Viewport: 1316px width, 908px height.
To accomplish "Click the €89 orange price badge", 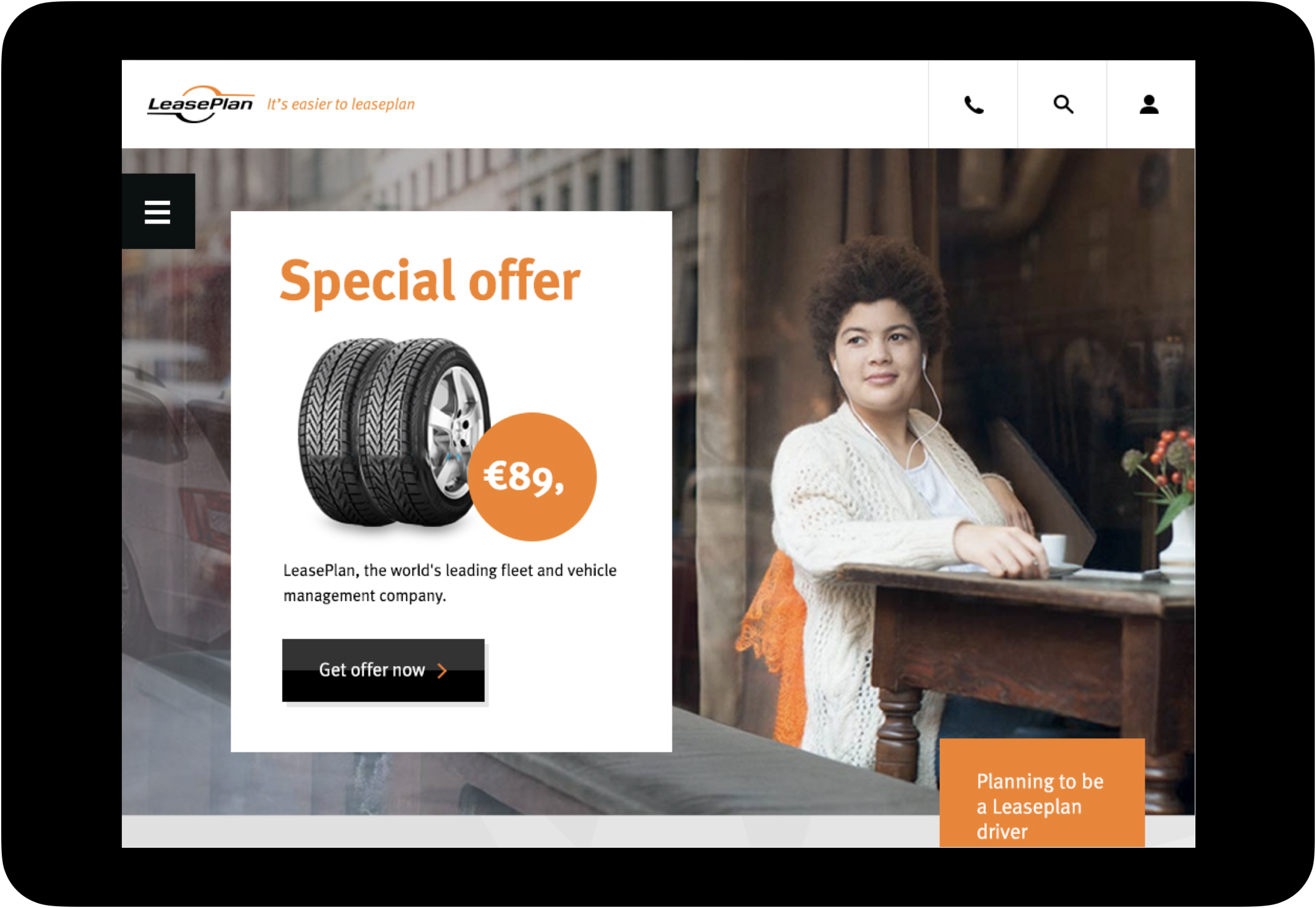I will (x=532, y=477).
